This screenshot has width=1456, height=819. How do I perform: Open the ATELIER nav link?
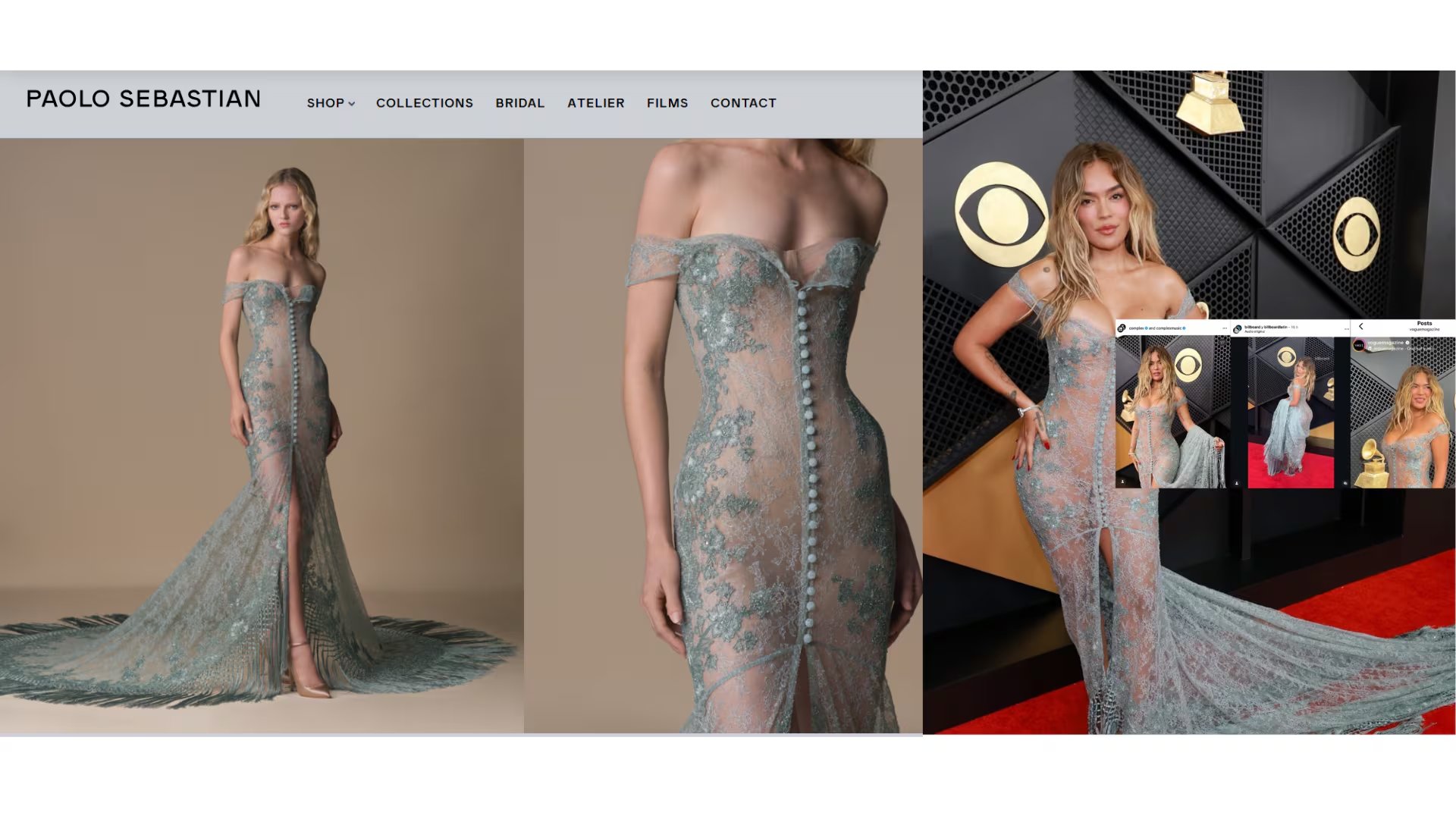click(x=595, y=103)
